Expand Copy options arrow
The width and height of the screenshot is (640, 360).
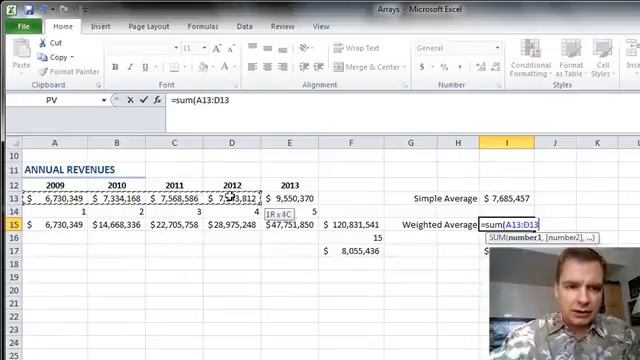pyautogui.click(x=72, y=57)
